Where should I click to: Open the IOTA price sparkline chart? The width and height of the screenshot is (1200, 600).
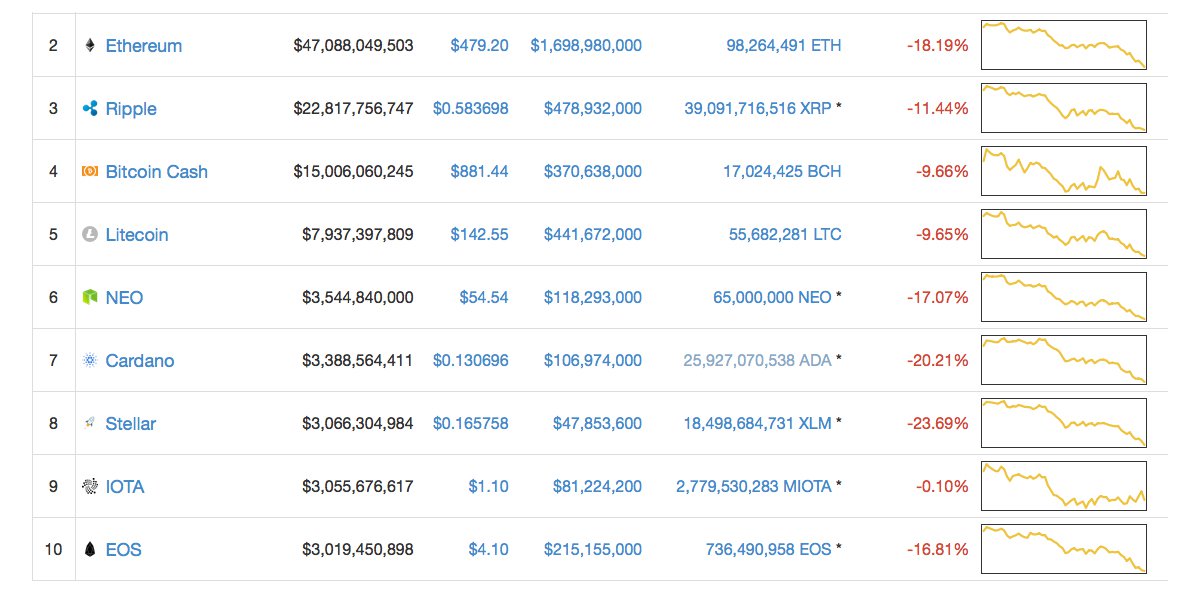coord(1064,486)
